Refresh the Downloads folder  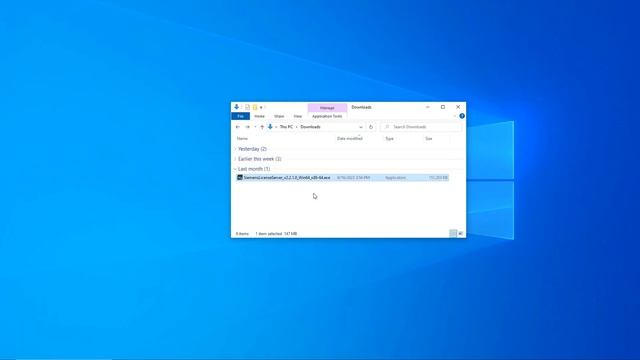point(371,127)
